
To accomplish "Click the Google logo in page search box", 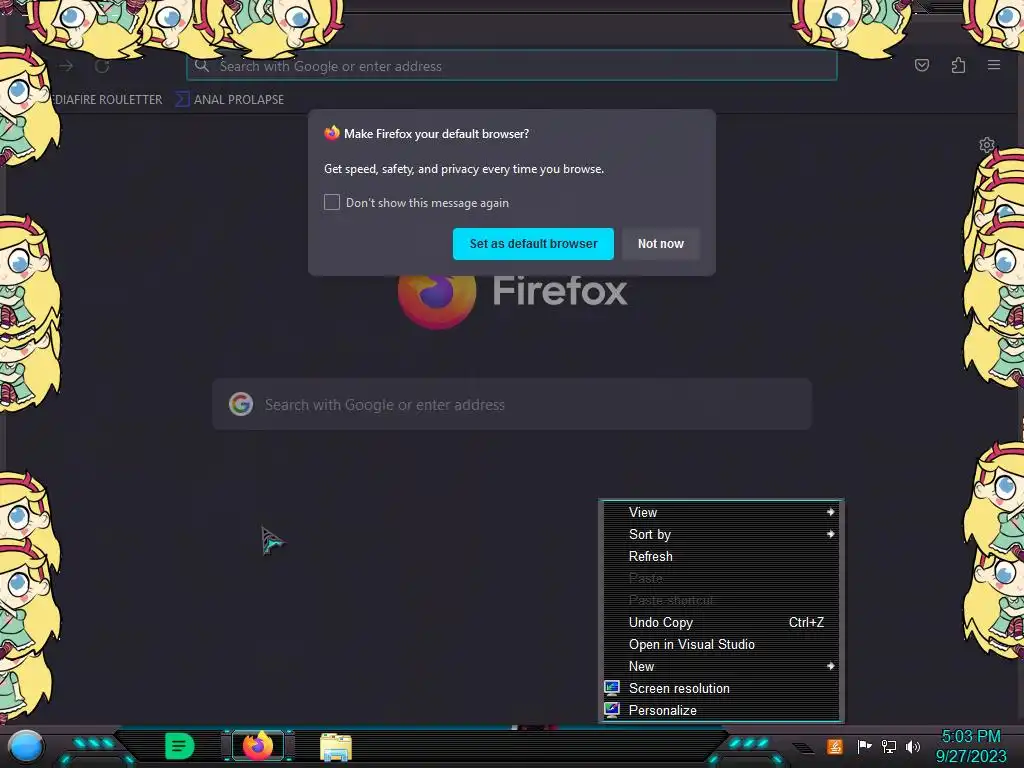I will pyautogui.click(x=240, y=404).
